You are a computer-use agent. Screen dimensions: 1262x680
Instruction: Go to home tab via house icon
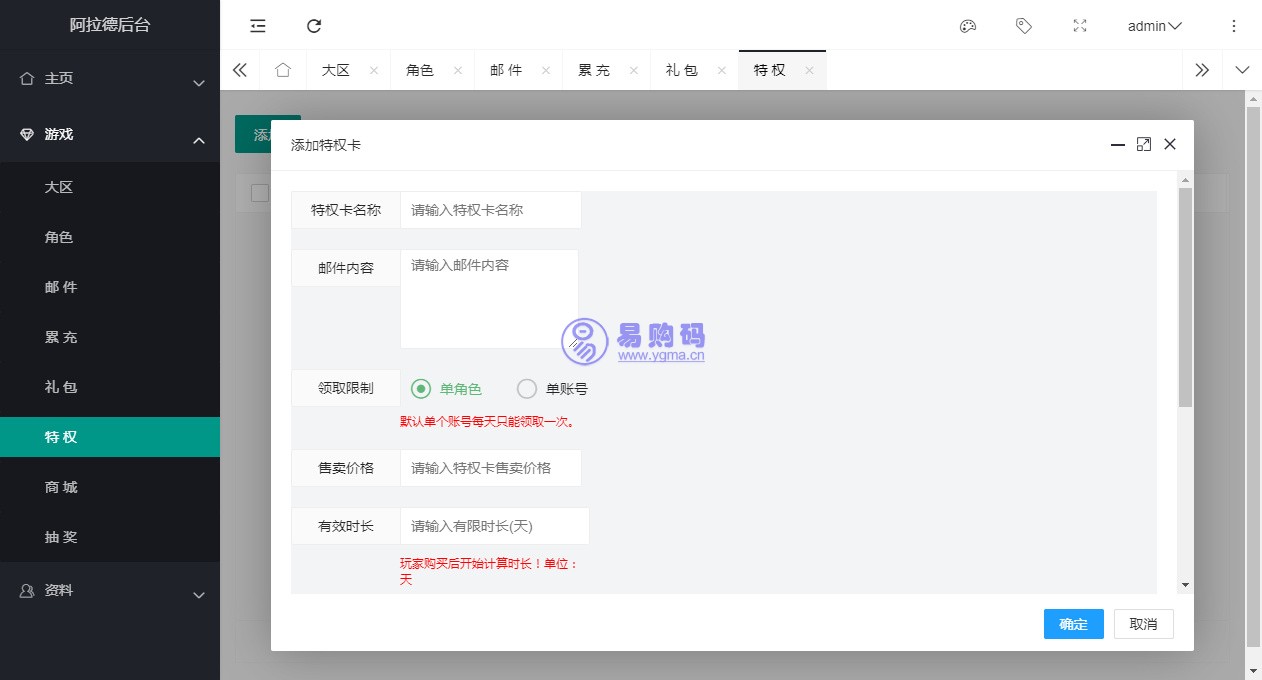(x=283, y=70)
